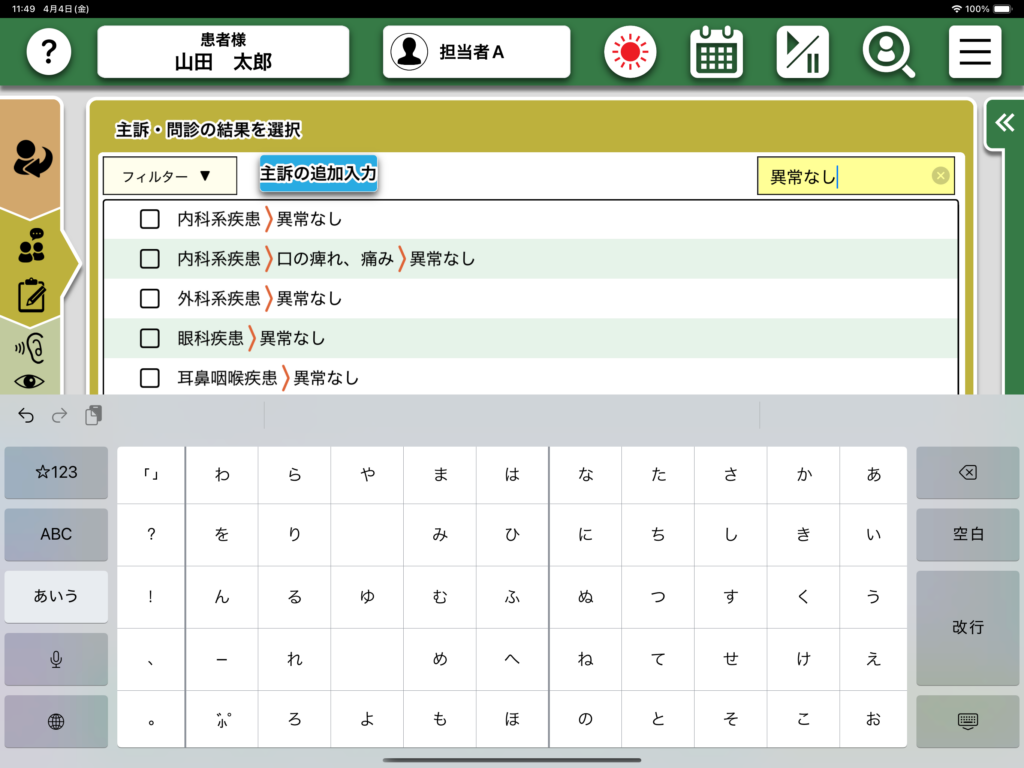The height and width of the screenshot is (768, 1024).
Task: Click the red sun icon
Action: tap(630, 52)
